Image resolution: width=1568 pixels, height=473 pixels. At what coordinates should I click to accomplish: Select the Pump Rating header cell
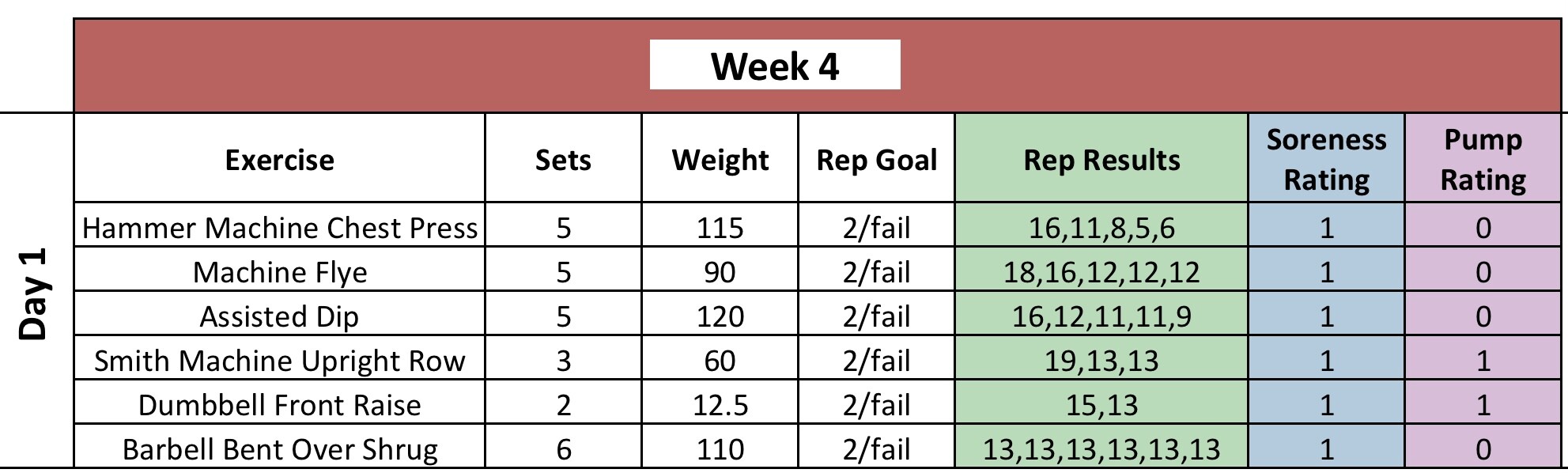[1483, 160]
